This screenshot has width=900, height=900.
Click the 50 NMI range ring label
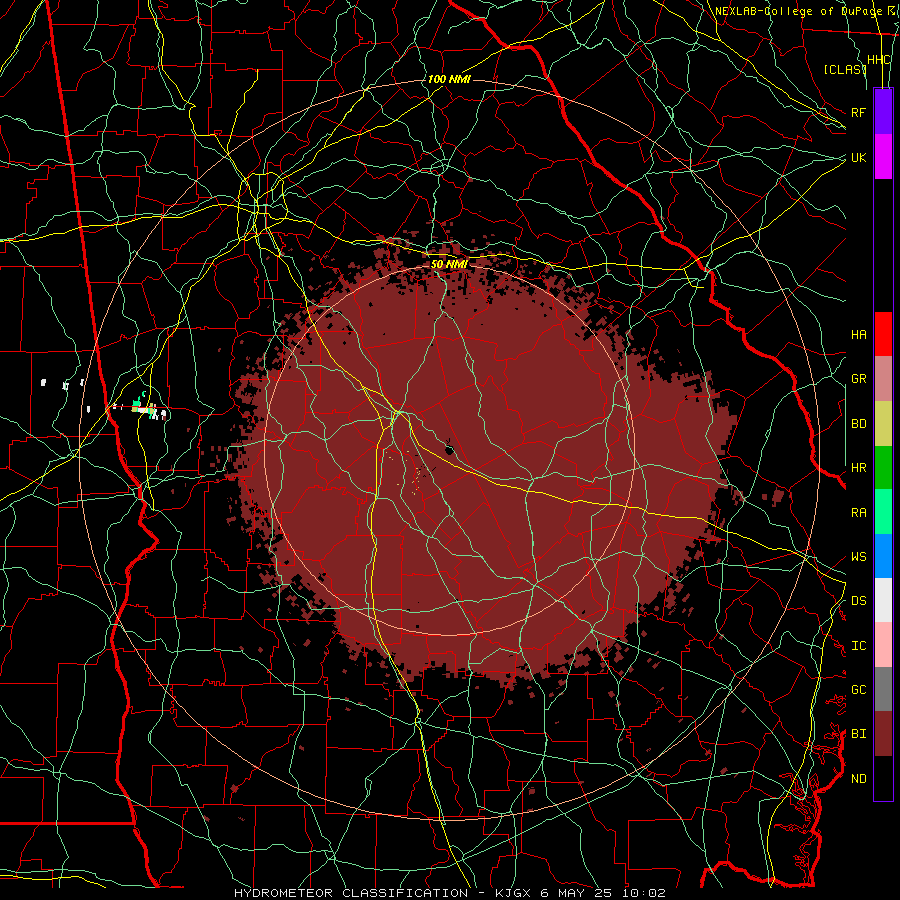pos(449,264)
